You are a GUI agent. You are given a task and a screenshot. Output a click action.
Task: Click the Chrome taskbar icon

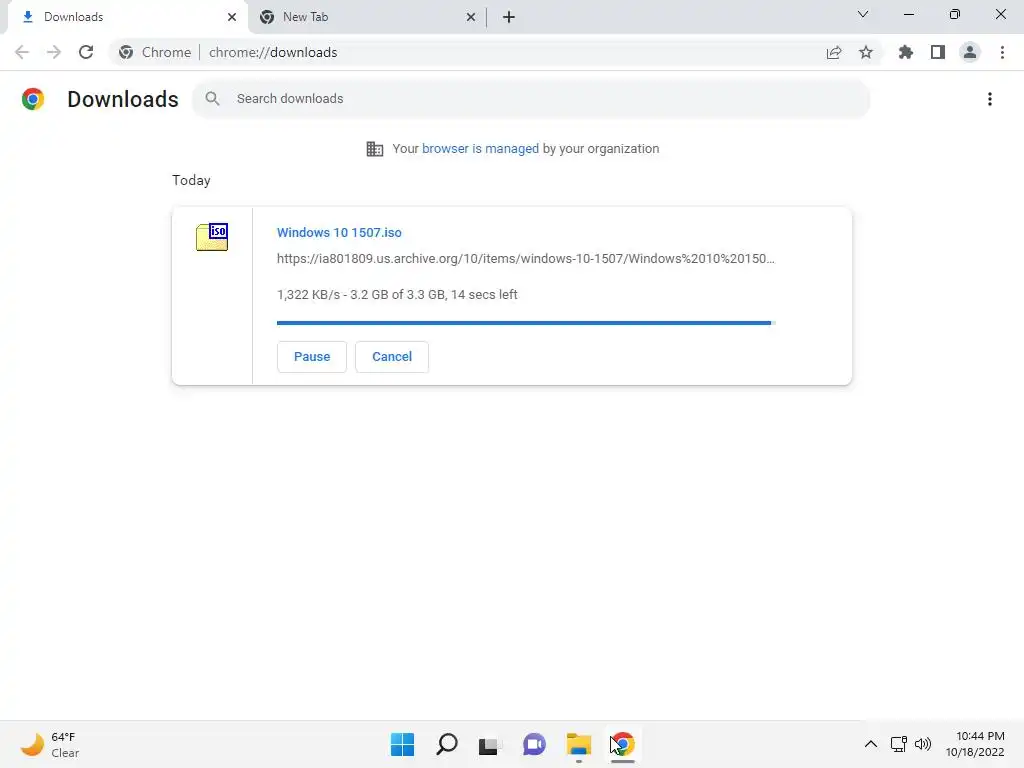point(623,744)
